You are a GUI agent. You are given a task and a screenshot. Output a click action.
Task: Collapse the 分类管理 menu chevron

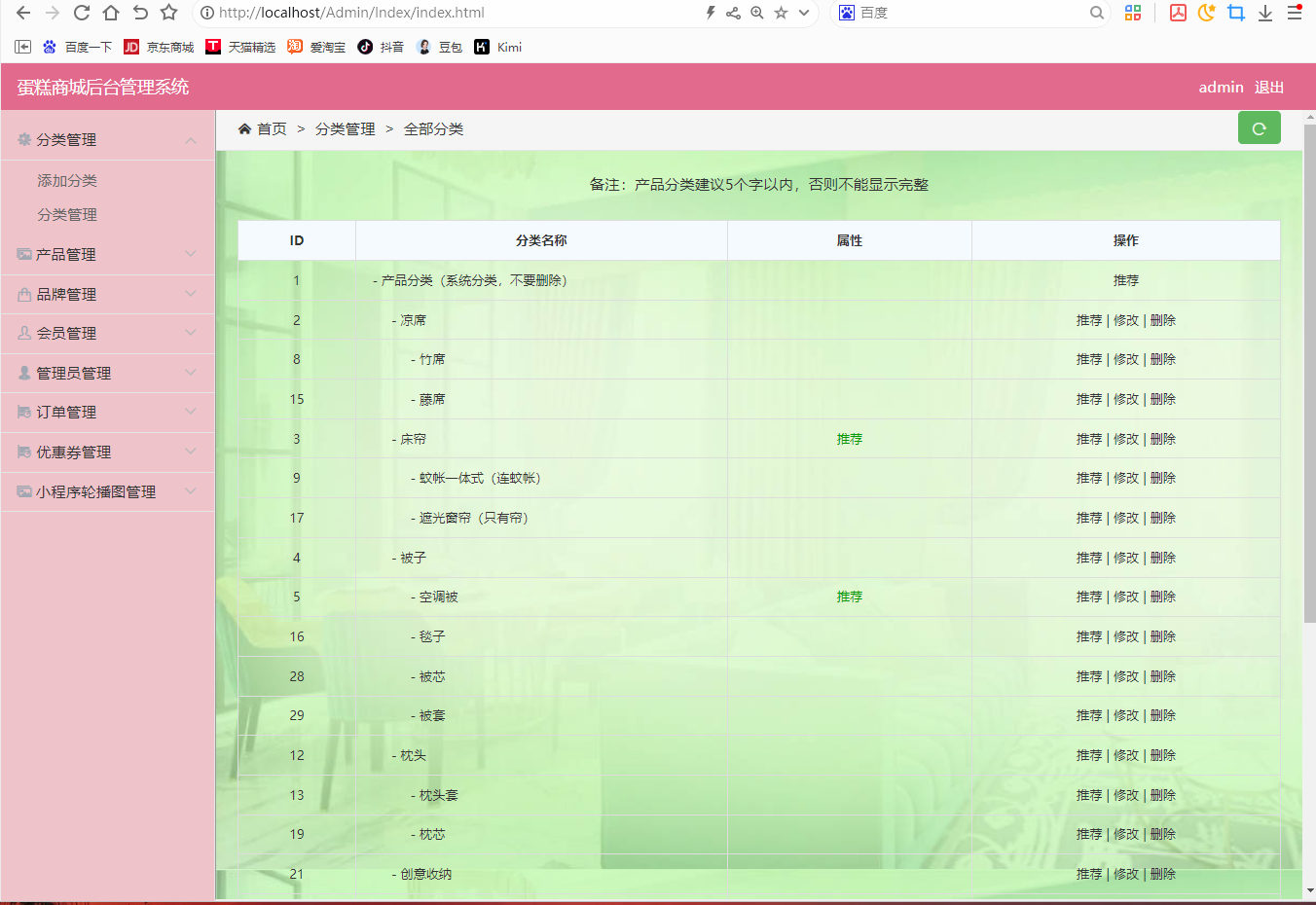point(191,139)
